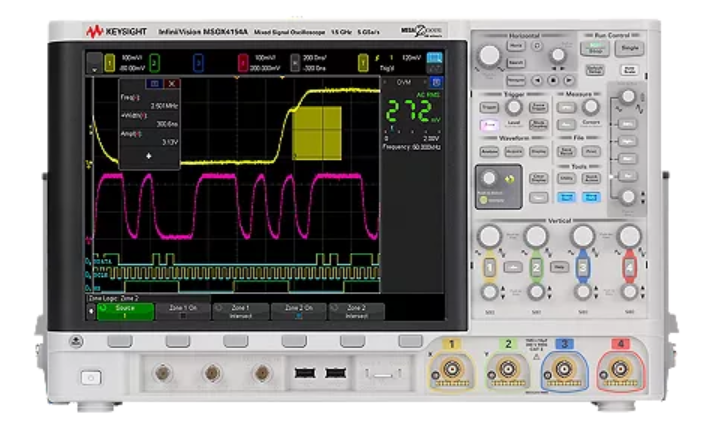Toggle the channel 2 key in Vertical section
The image size is (714, 443).
(536, 268)
